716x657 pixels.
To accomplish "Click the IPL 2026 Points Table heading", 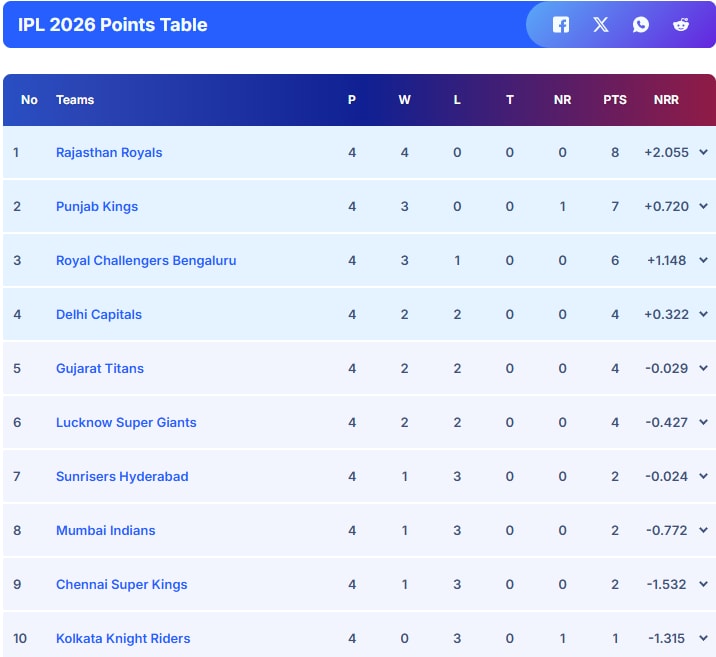I will coord(113,25).
